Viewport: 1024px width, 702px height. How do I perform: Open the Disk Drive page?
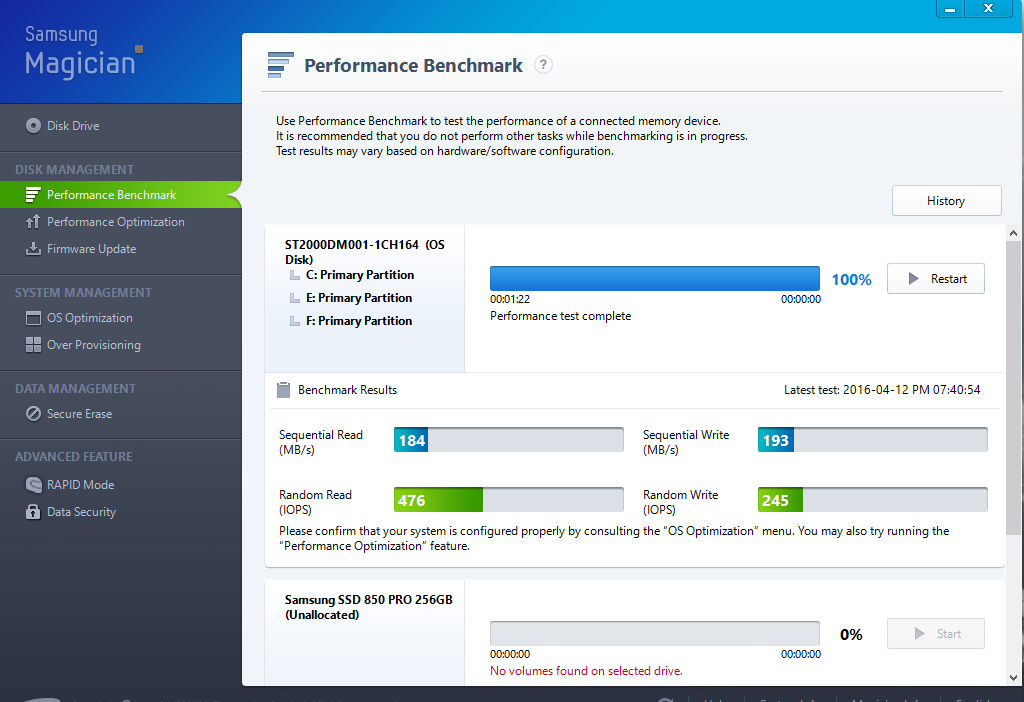click(73, 125)
